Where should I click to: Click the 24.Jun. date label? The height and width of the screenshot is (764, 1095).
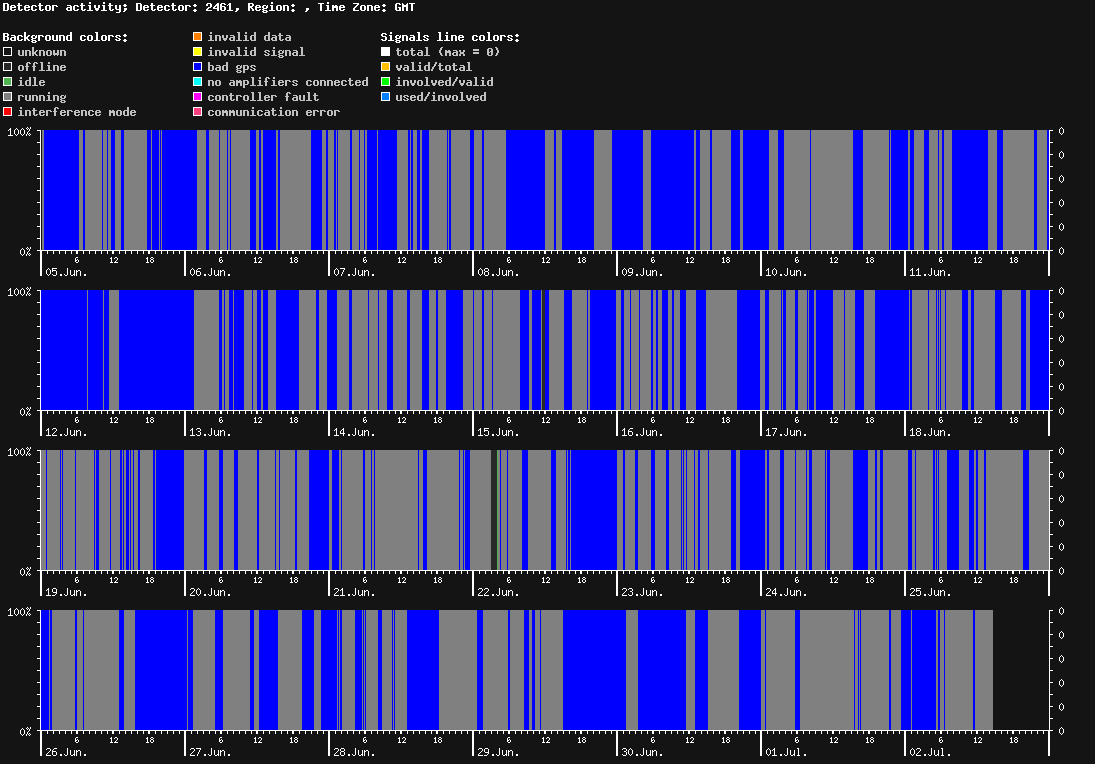786,592
